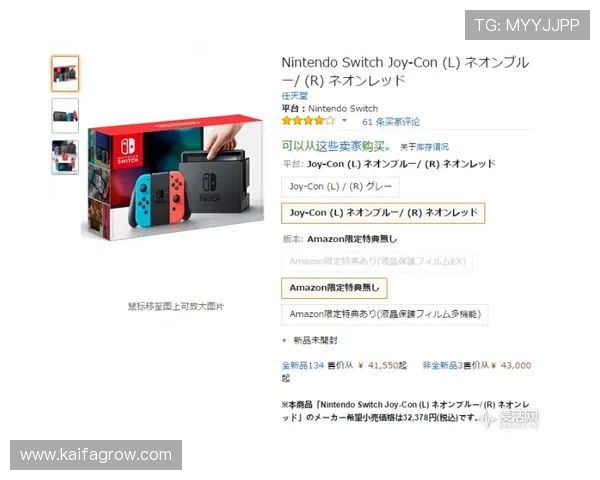Click the product title text
Screen dimensions: 600x480
tap(406, 71)
